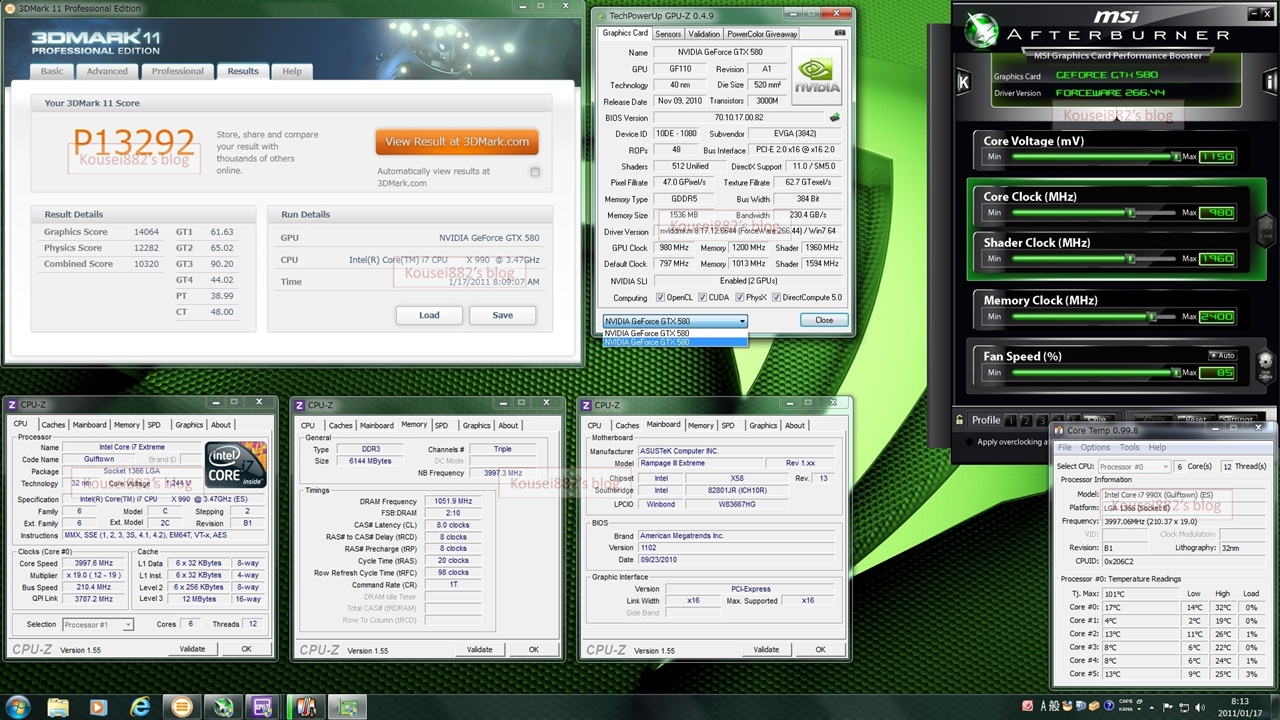The image size is (1280, 720).
Task: Click the Afterburner user define fan gear icon
Action: point(1265,364)
